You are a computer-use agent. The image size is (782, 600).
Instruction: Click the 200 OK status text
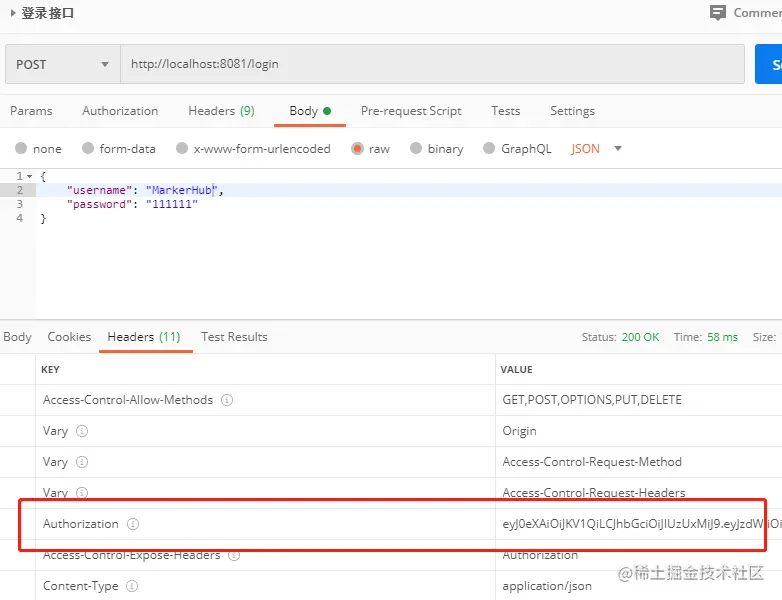coord(640,337)
